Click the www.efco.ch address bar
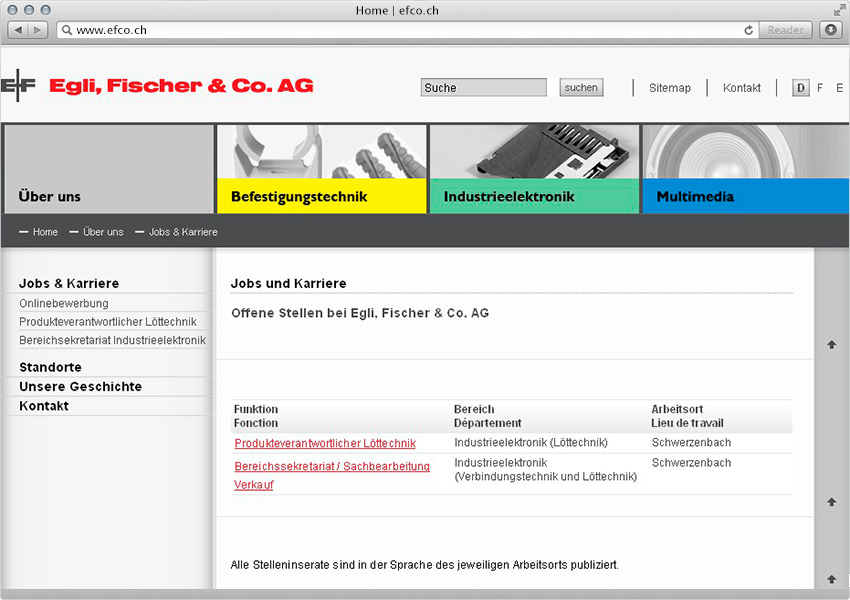The width and height of the screenshot is (850, 600). coord(408,30)
